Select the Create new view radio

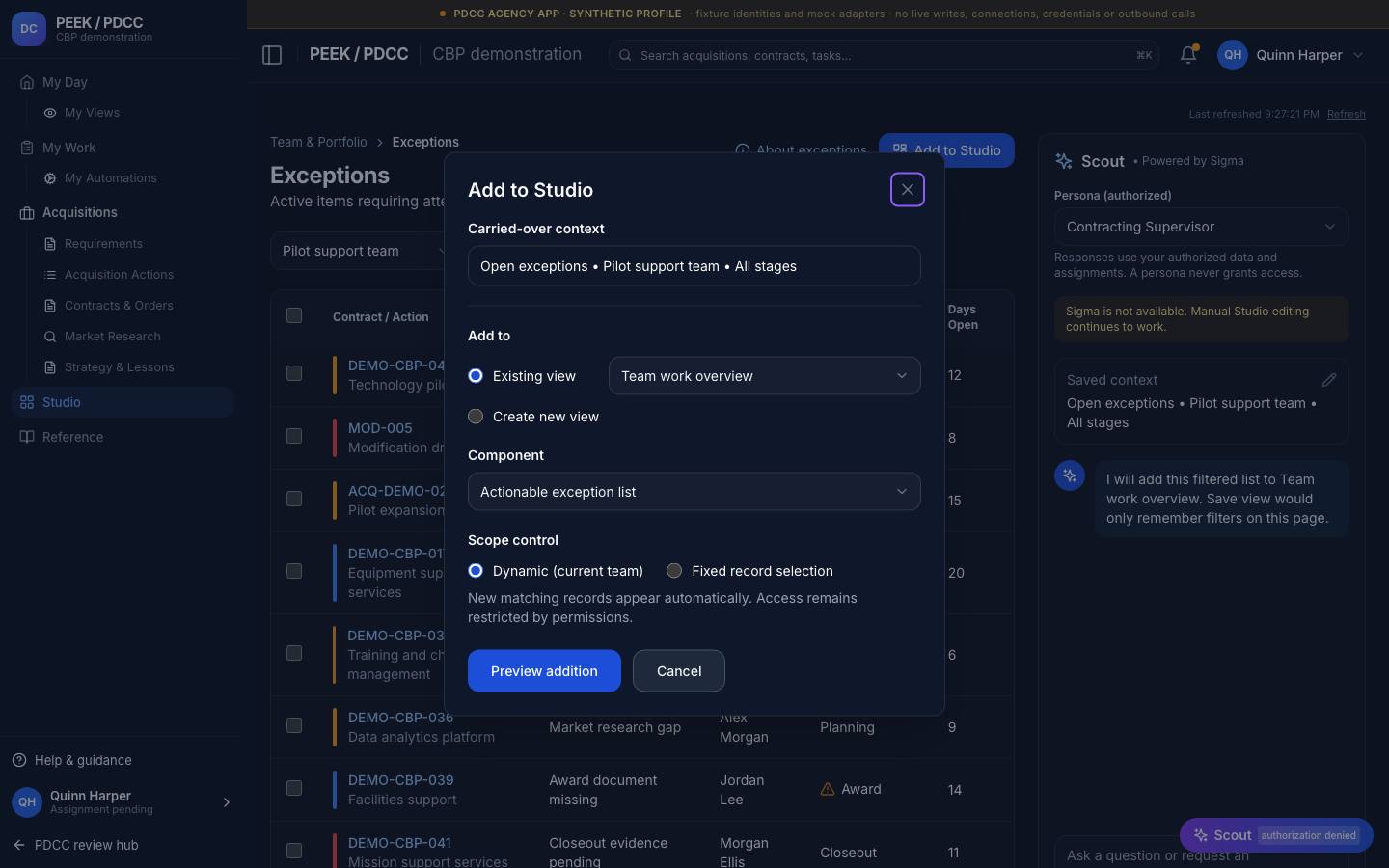476,417
